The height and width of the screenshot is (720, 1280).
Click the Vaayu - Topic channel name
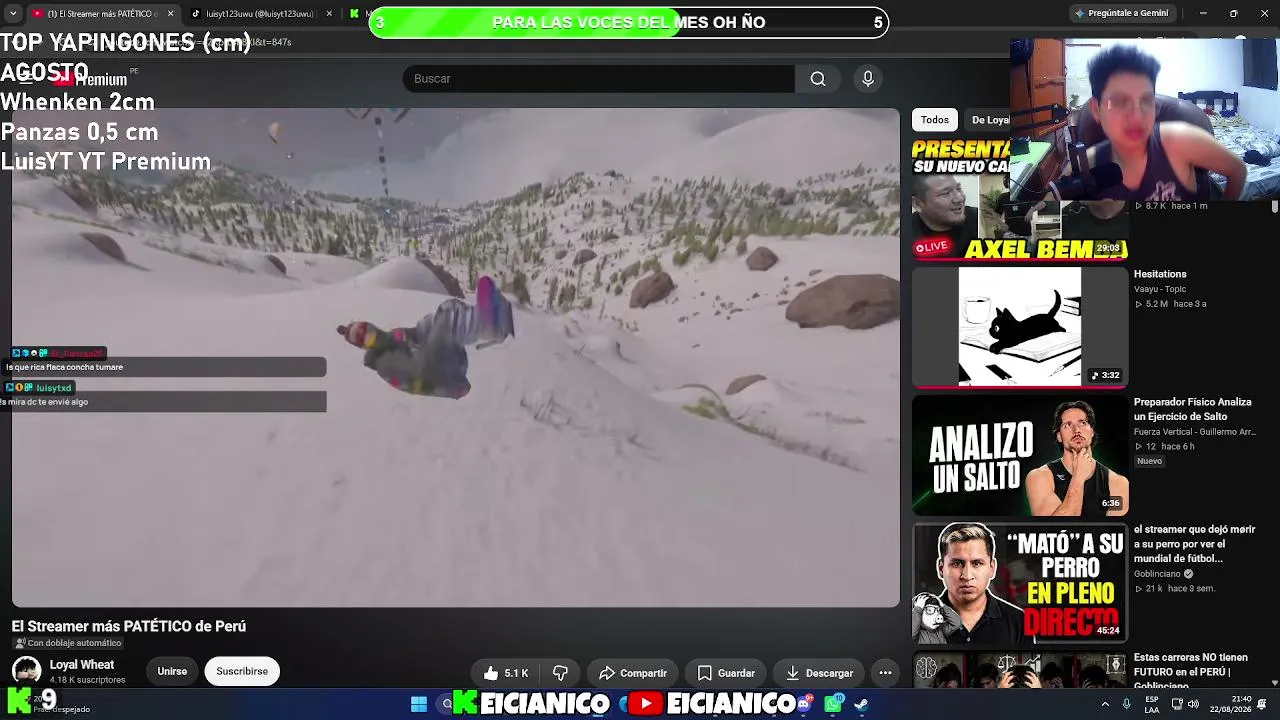coord(1160,289)
